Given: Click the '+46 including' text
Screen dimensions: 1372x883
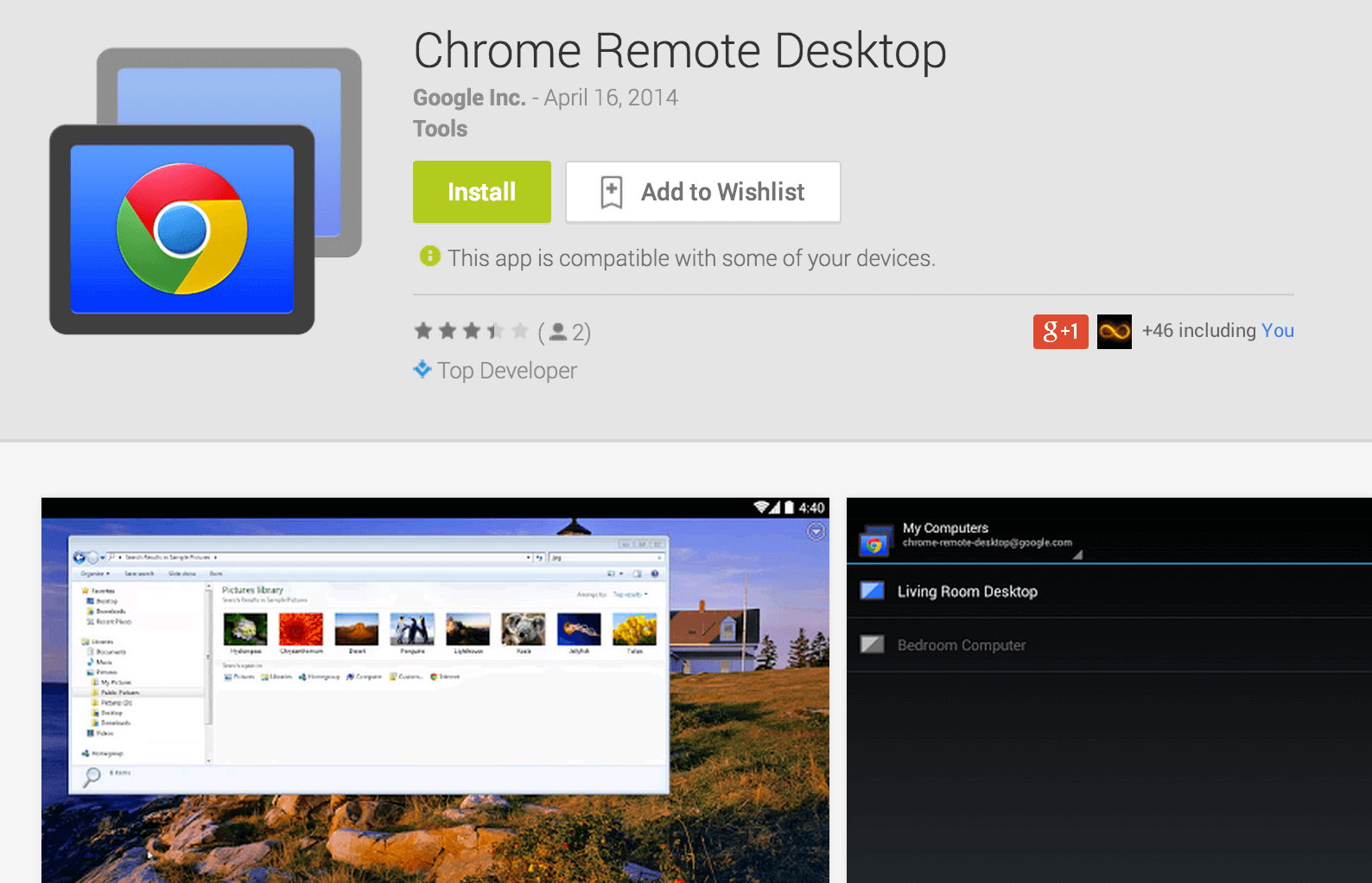Looking at the screenshot, I should point(1199,331).
